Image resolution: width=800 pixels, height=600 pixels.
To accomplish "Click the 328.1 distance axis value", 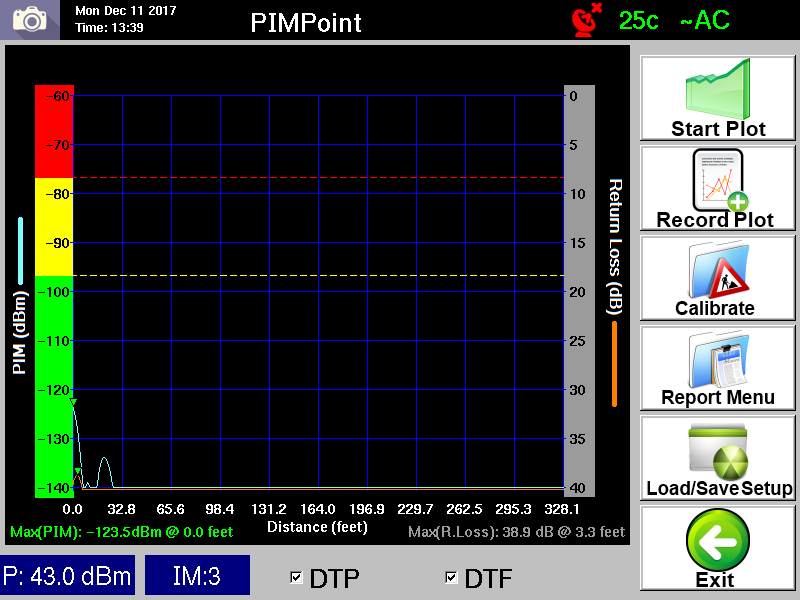I will click(562, 509).
